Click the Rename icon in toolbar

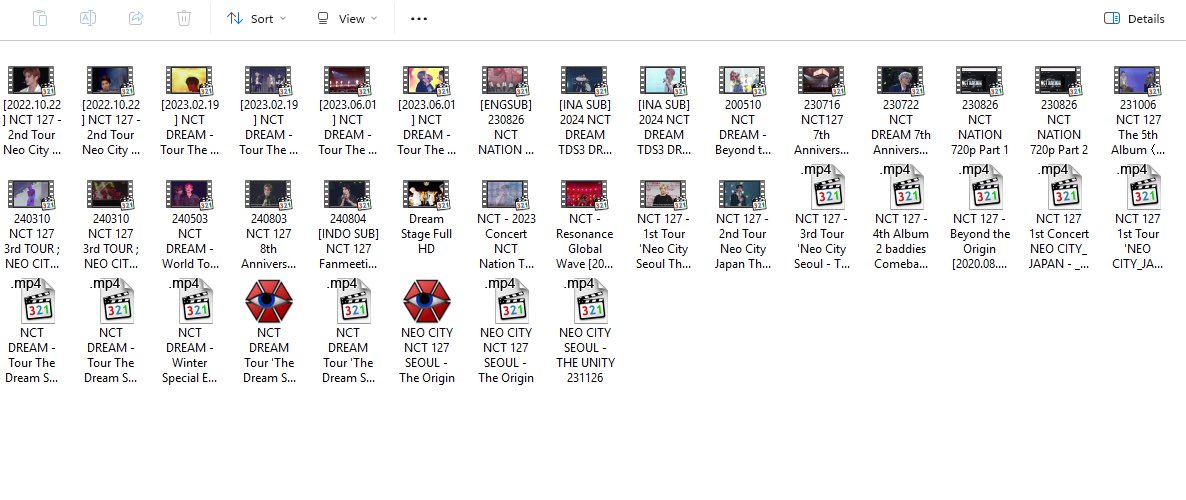click(88, 18)
